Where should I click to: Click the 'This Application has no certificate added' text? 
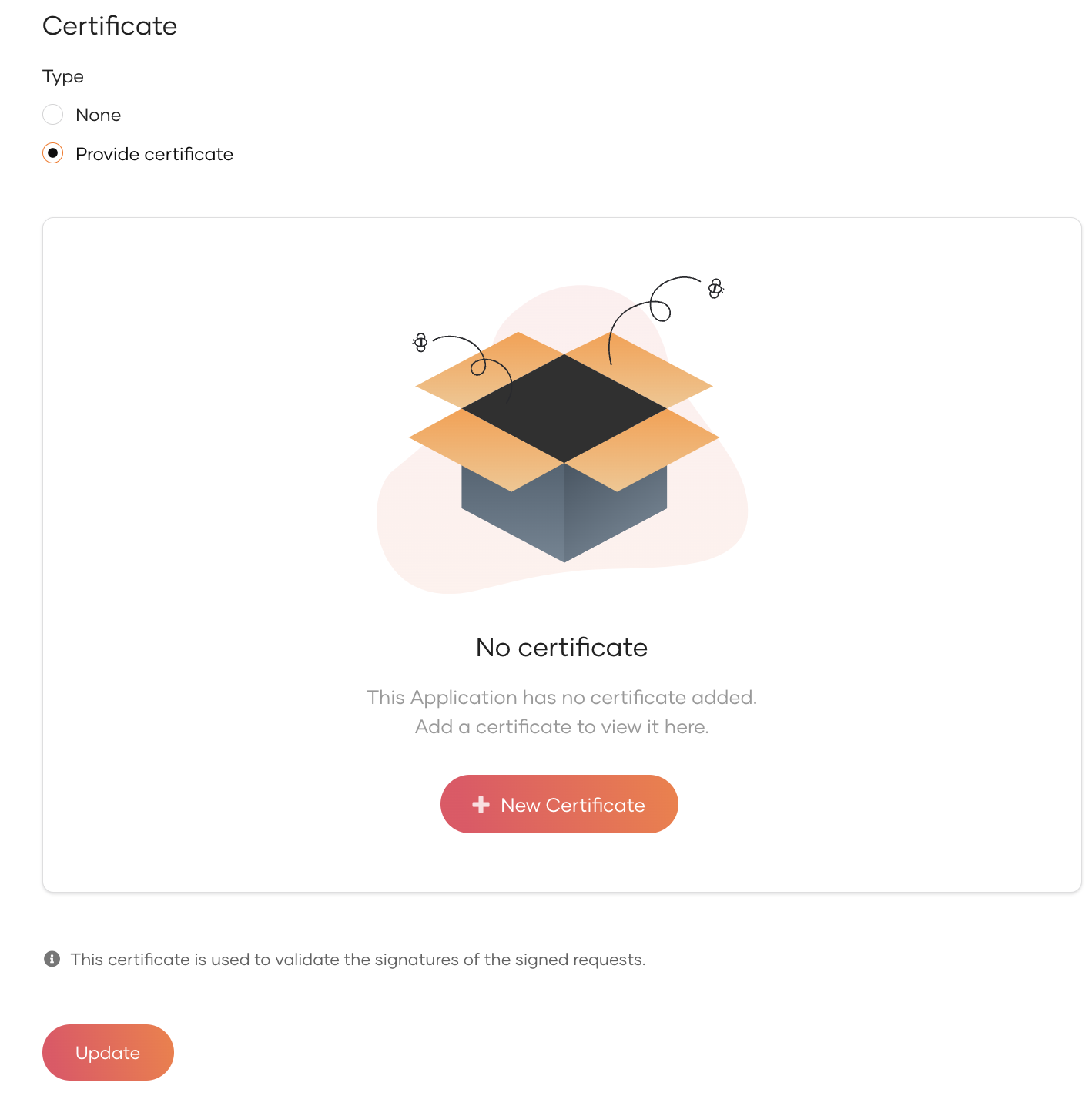tap(561, 697)
